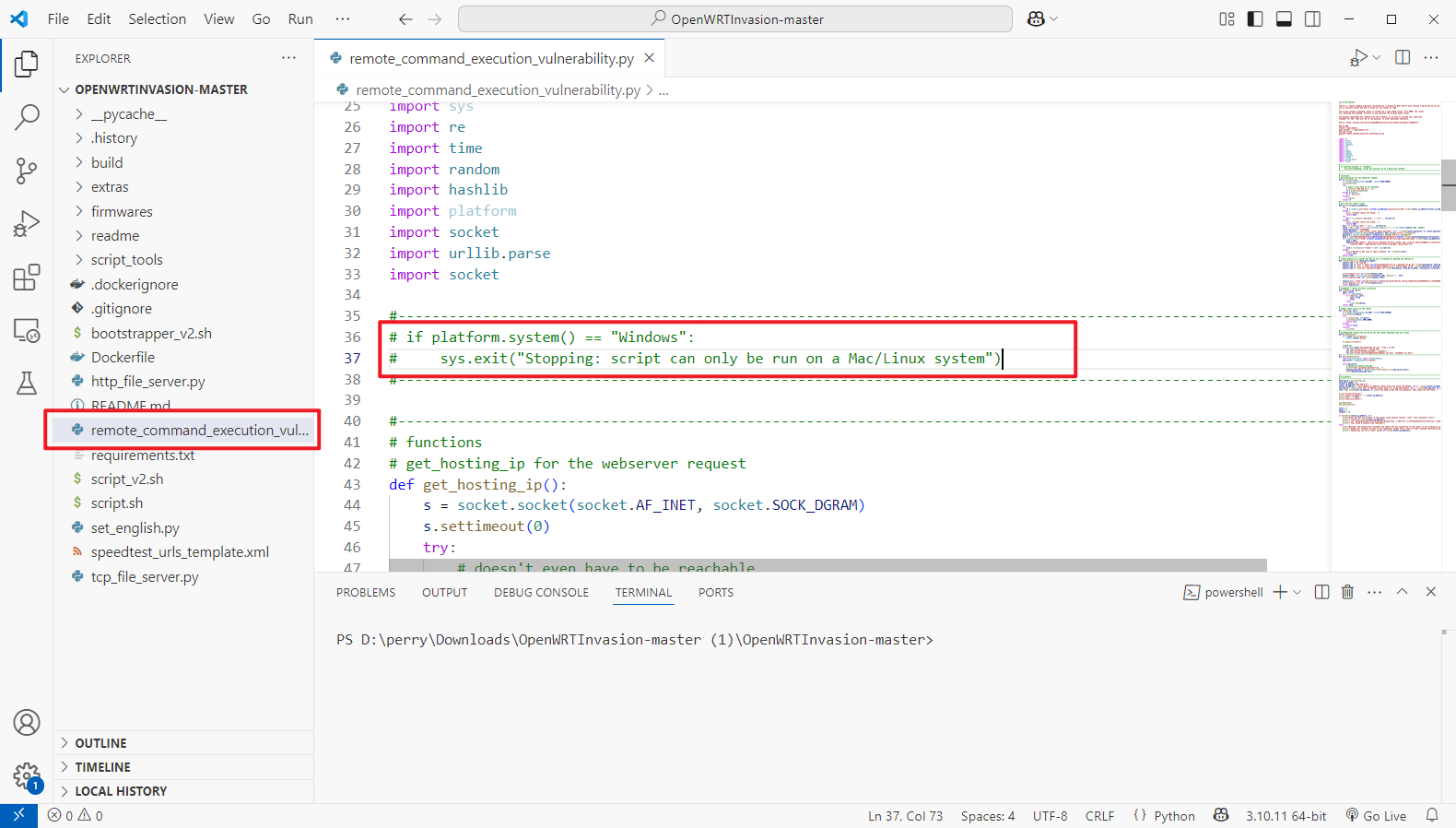Select Python 3.10.11 64-bit interpreter
The image size is (1456, 828).
[x=1286, y=815]
